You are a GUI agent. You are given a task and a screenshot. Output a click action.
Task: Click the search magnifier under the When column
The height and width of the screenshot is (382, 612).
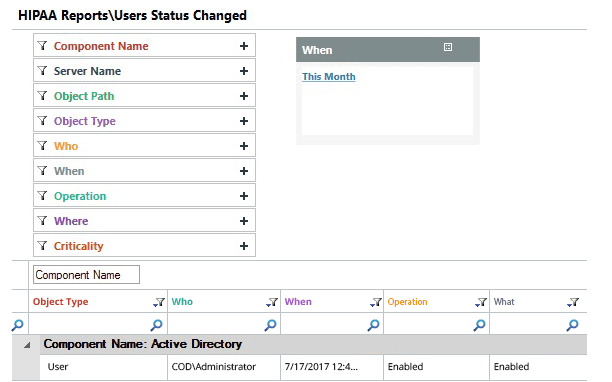(x=374, y=325)
